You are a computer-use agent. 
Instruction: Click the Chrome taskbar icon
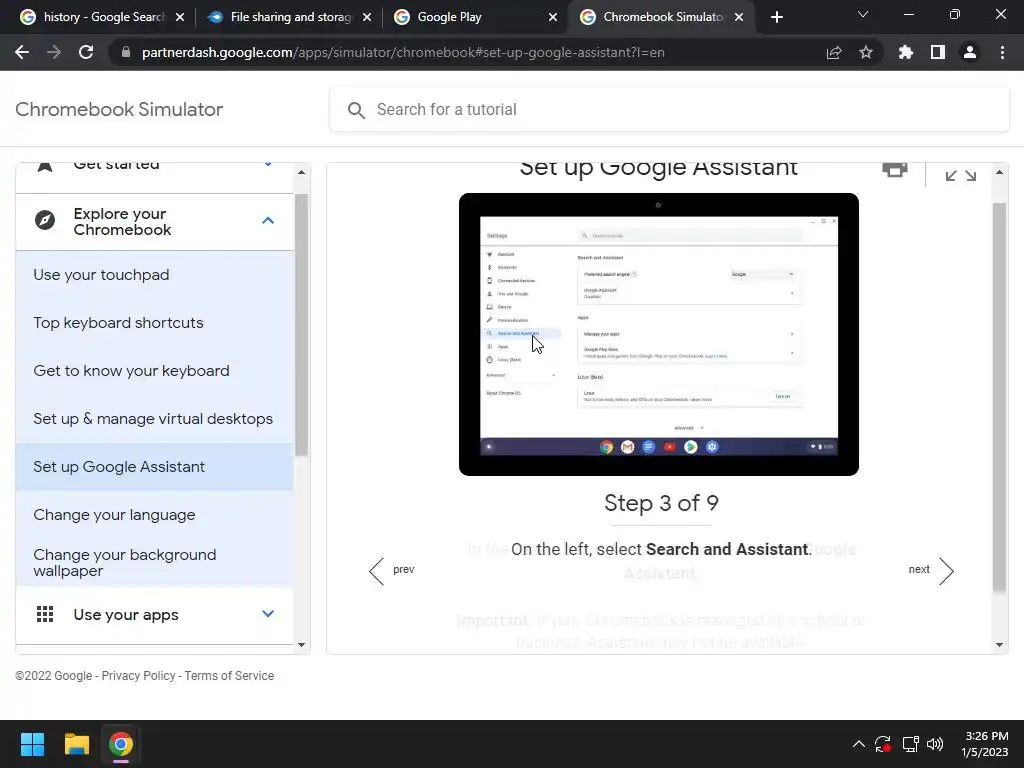[x=121, y=744]
